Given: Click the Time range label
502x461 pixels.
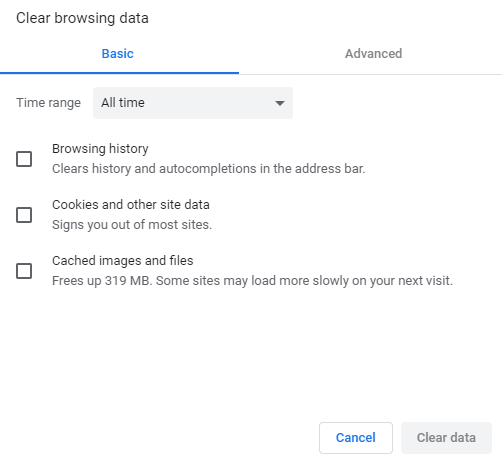Looking at the screenshot, I should (49, 103).
